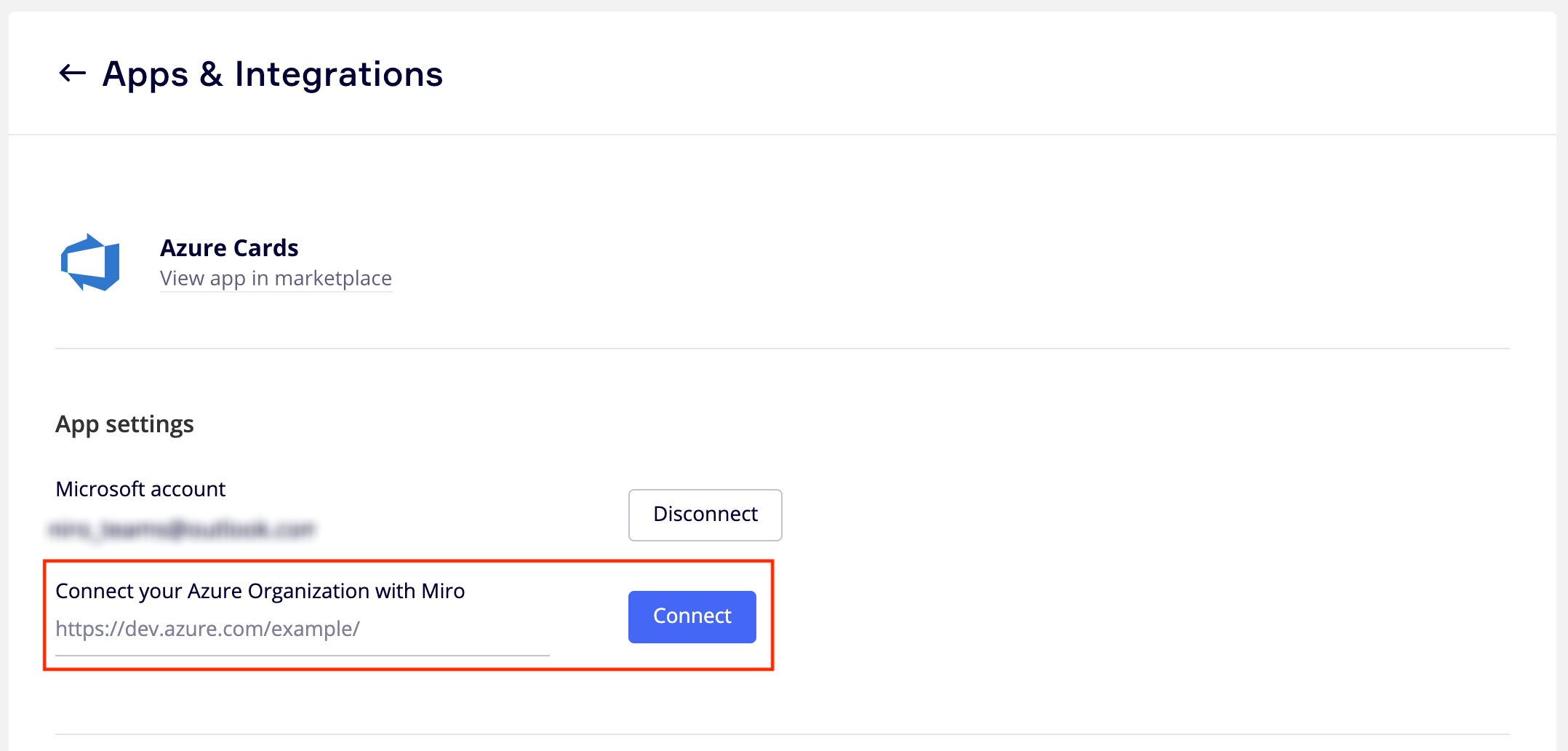Focus the Azure organization URL input field
Screen dimensions: 1568x751
point(301,629)
